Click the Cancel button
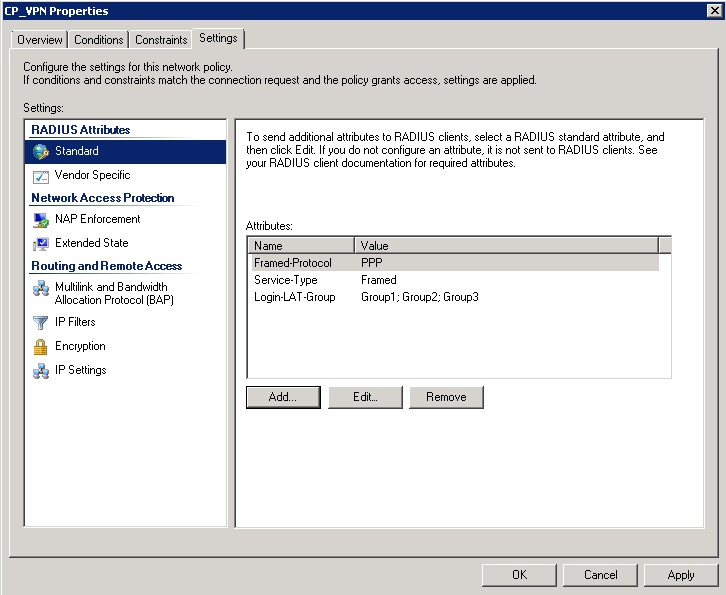 pos(601,575)
